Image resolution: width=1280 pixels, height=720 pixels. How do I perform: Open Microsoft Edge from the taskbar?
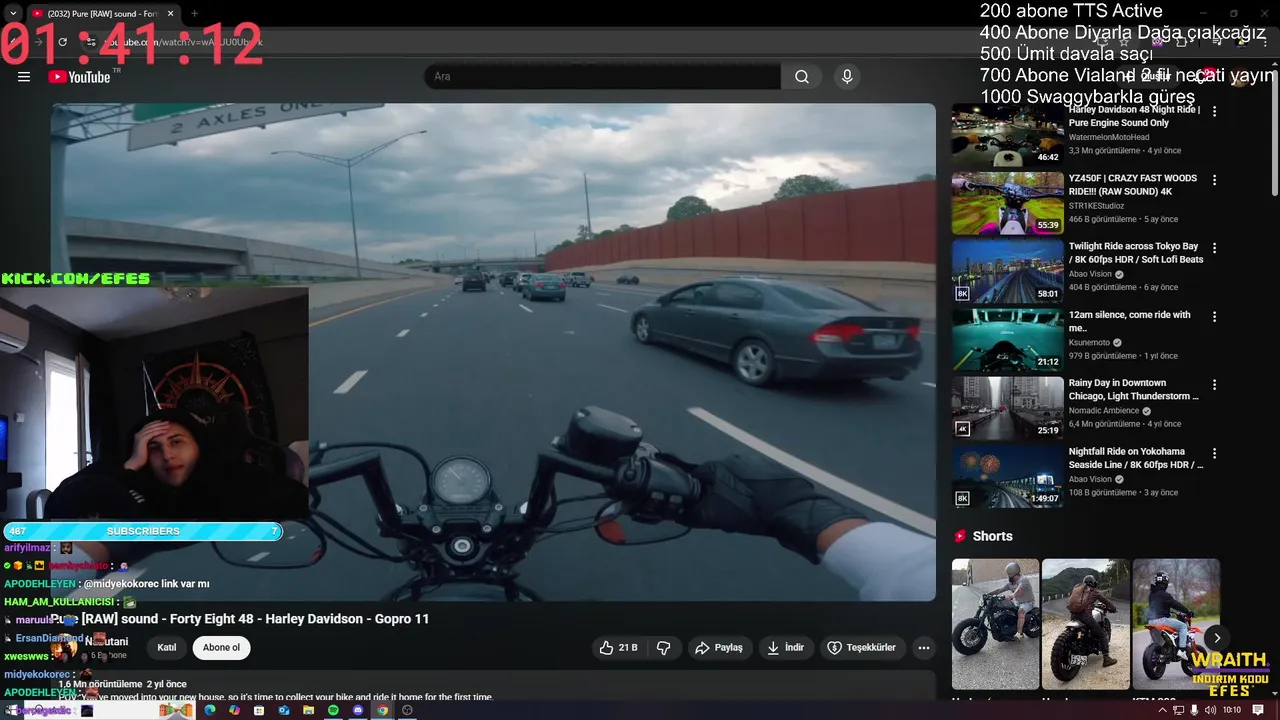210,710
